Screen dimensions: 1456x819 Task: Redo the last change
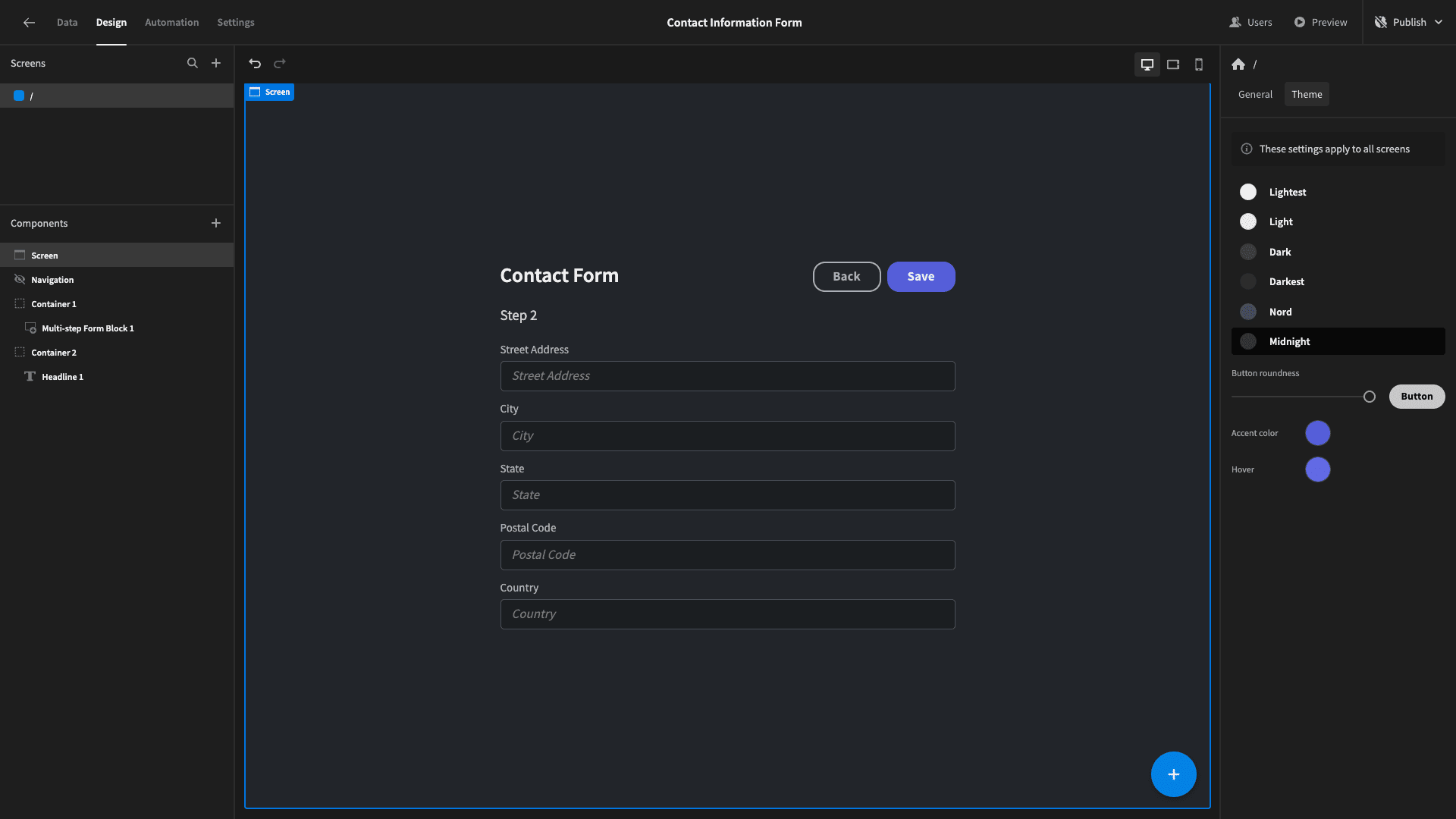(280, 64)
